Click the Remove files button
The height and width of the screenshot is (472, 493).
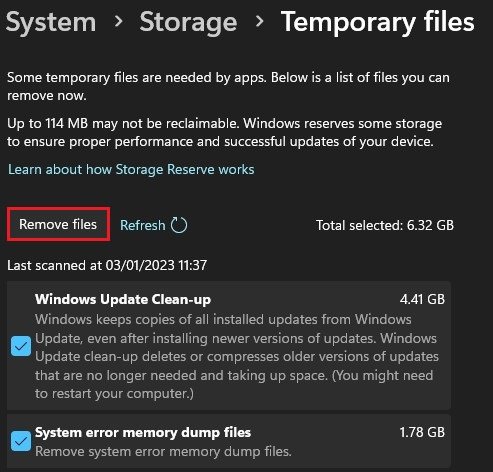click(58, 224)
